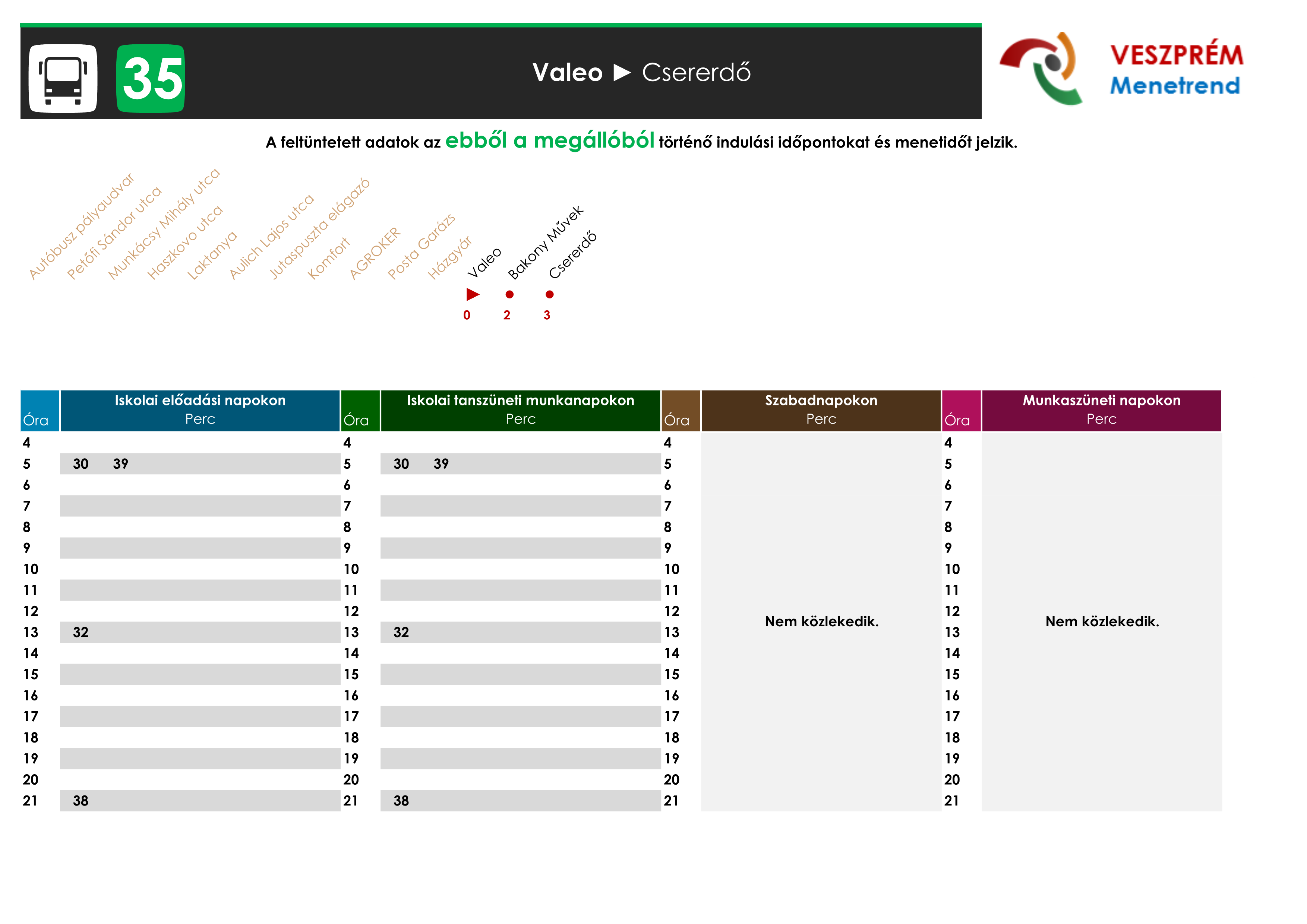Image resolution: width=1307 pixels, height=924 pixels.
Task: Click hour '13' in the school-day column
Action: 31,632
